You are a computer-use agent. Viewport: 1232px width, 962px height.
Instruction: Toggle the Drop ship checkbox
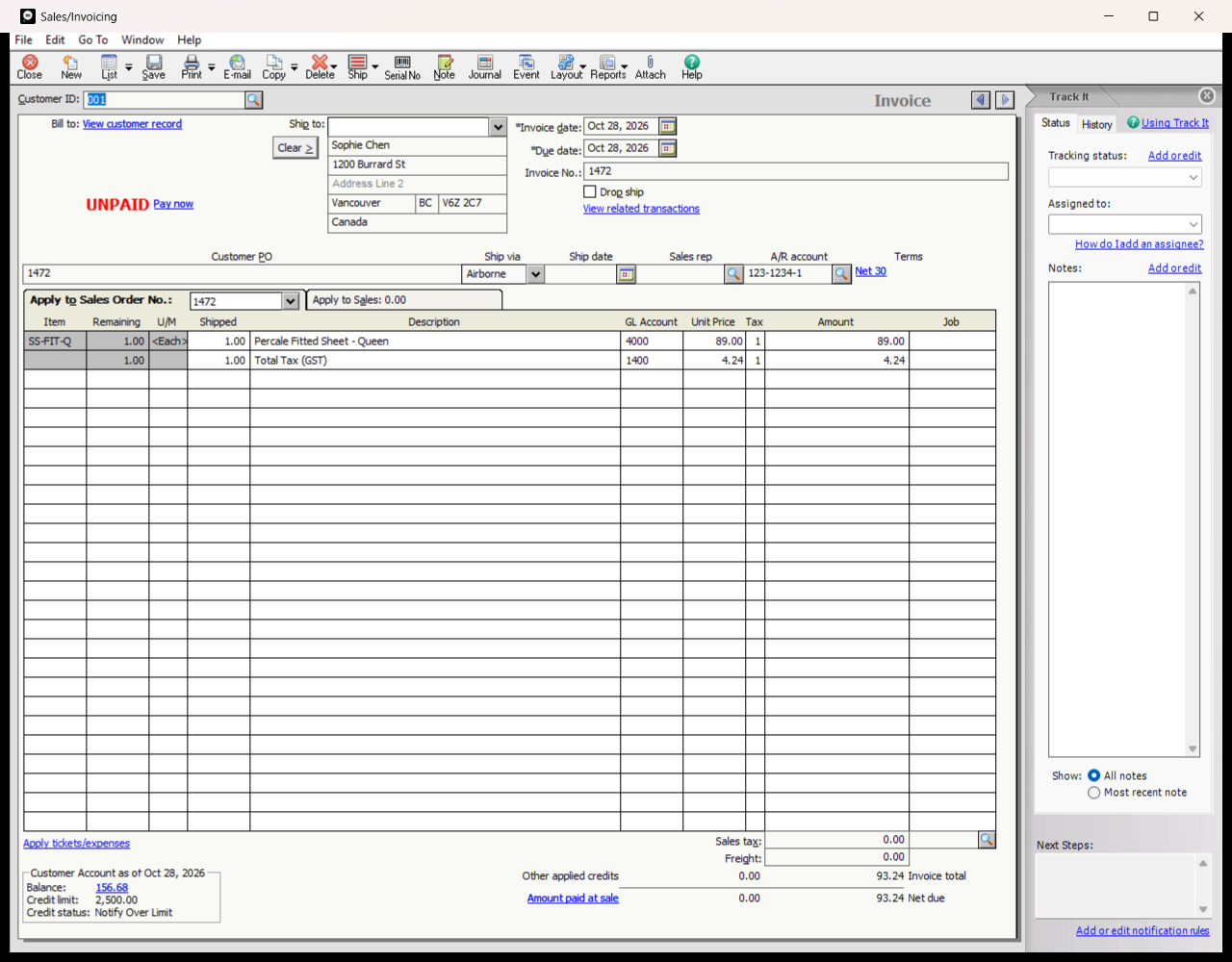click(590, 192)
